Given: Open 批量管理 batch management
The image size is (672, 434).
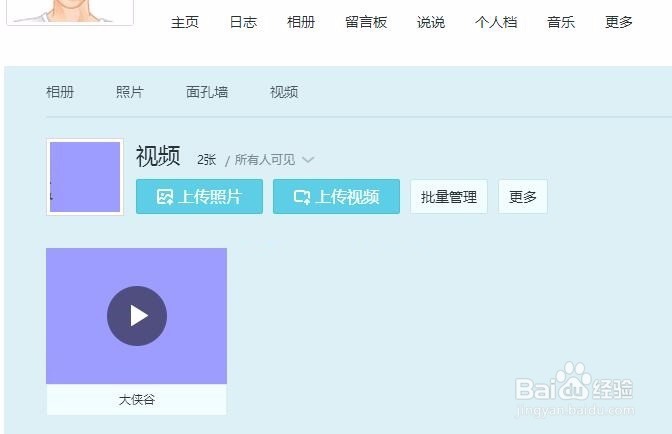Looking at the screenshot, I should click(449, 197).
